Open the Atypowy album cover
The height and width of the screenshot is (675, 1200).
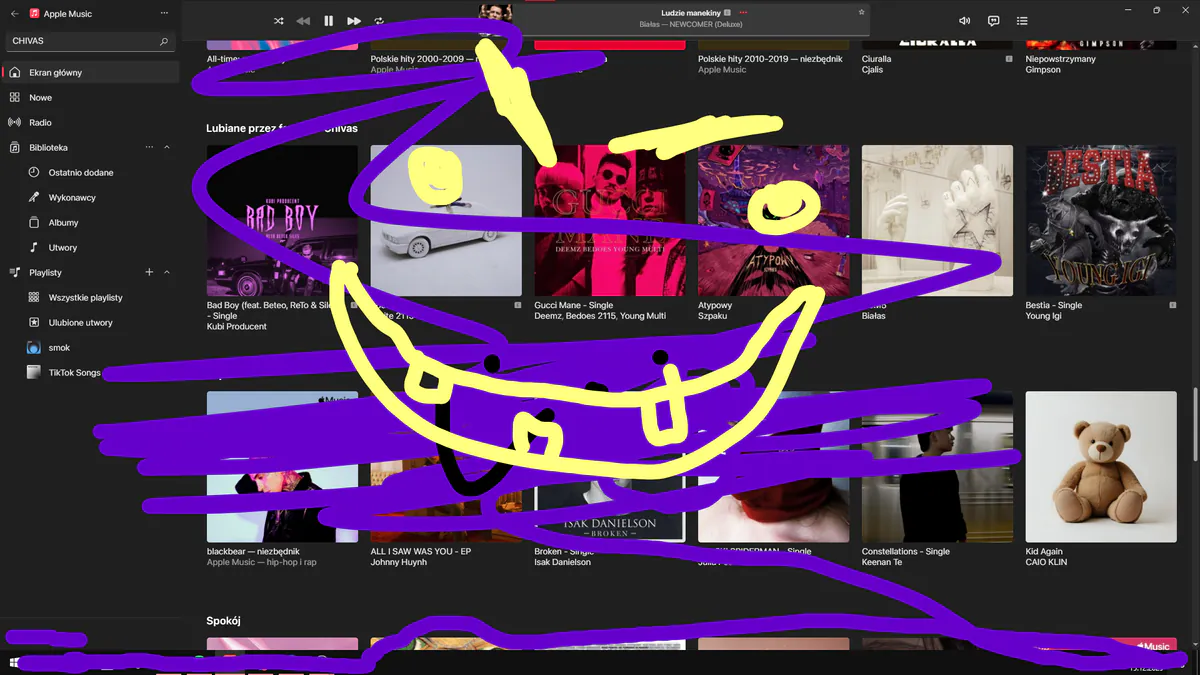click(773, 220)
